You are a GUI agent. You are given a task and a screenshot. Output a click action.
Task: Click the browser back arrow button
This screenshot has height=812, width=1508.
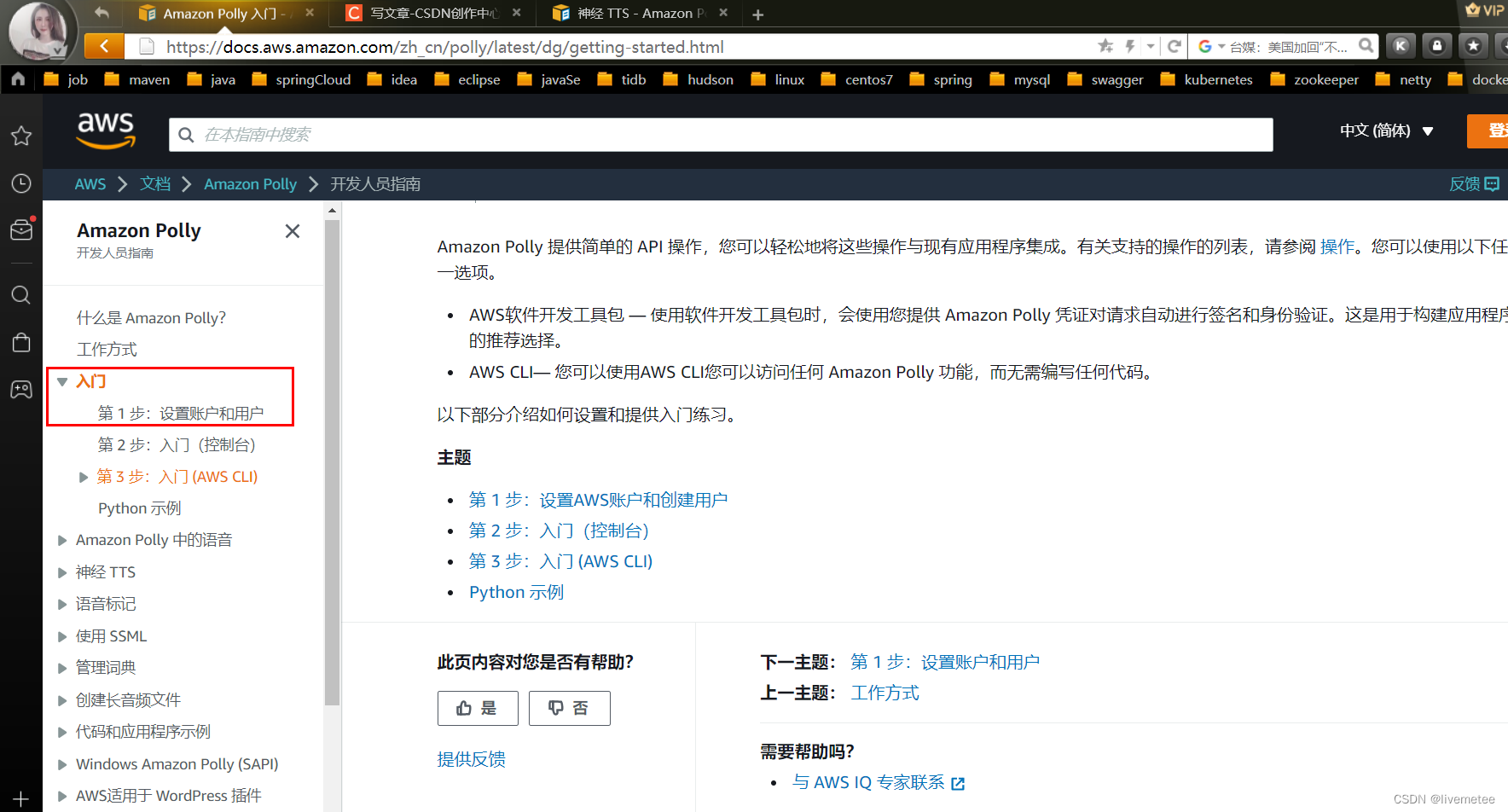pyautogui.click(x=104, y=46)
